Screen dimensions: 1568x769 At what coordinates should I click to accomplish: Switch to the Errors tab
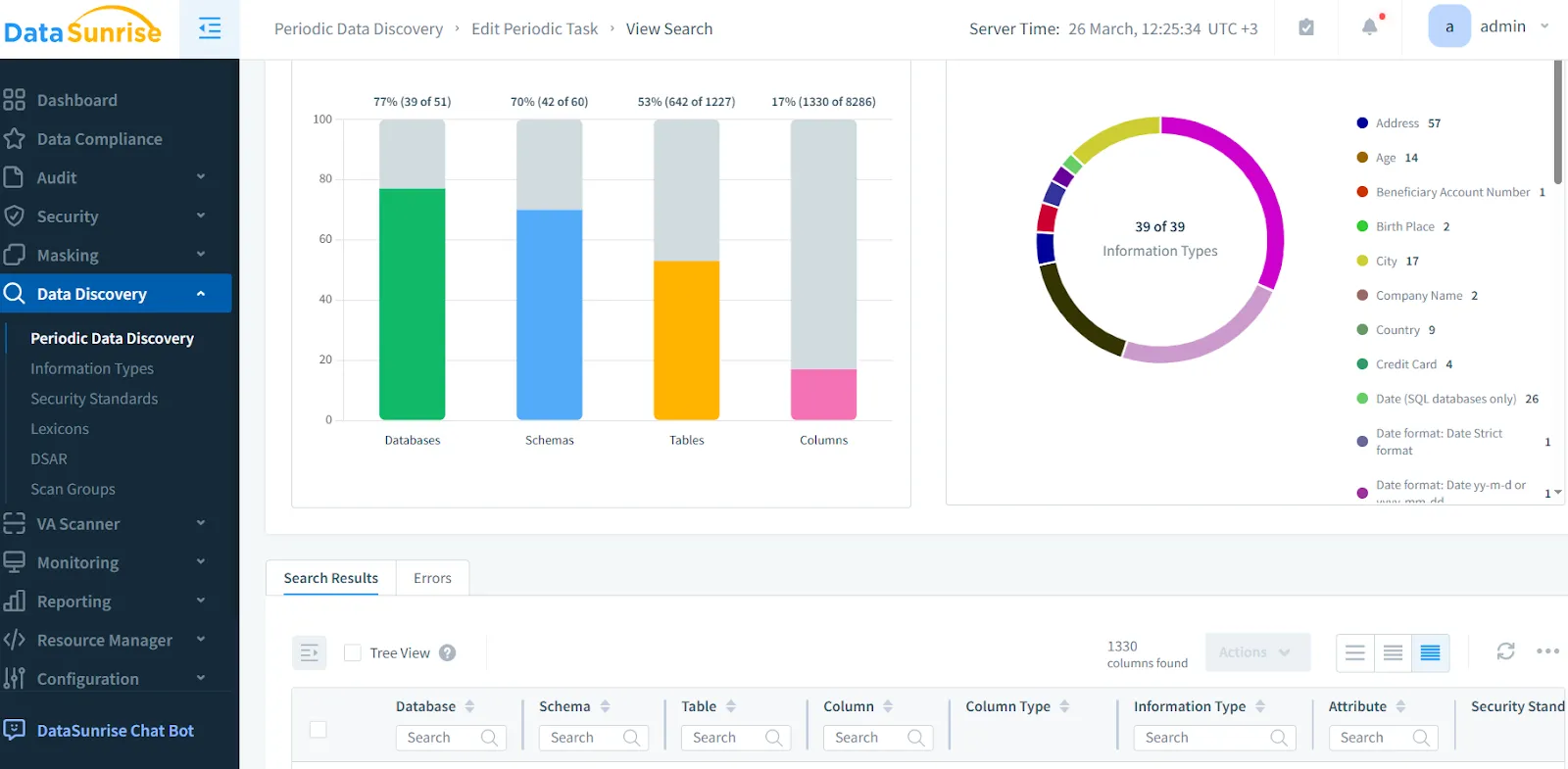(432, 578)
